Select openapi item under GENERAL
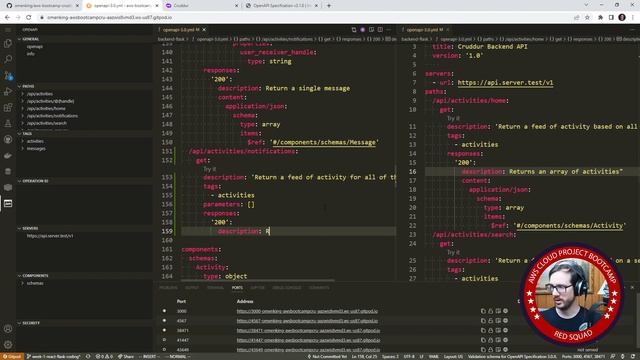The image size is (640, 360). pos(35,47)
